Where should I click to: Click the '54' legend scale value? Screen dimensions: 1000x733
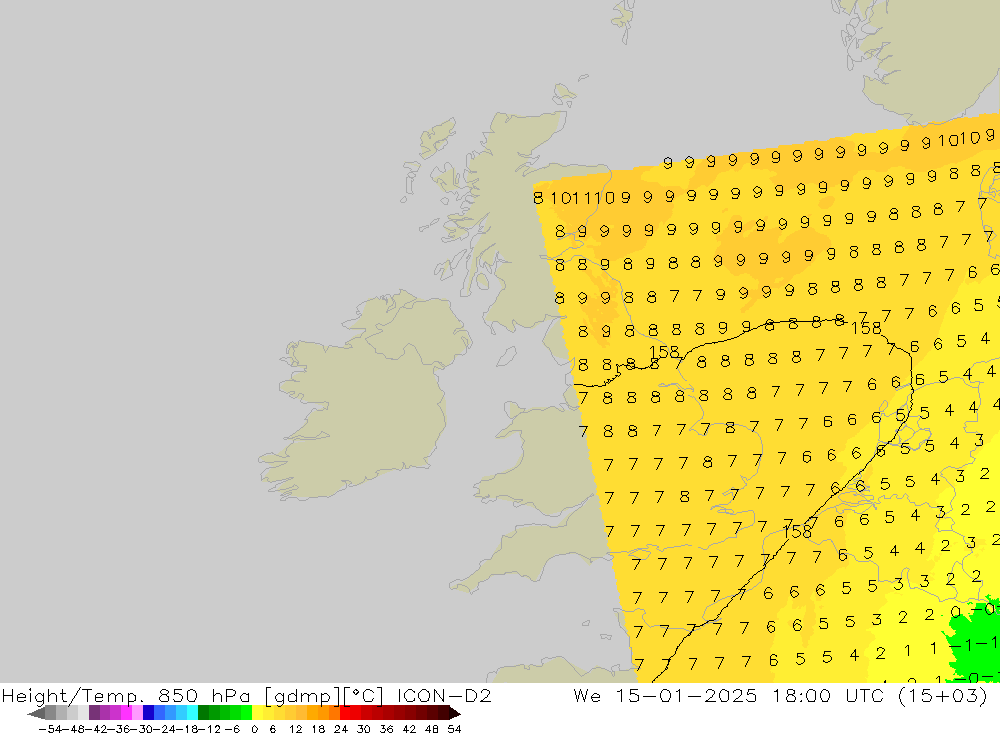tap(454, 729)
